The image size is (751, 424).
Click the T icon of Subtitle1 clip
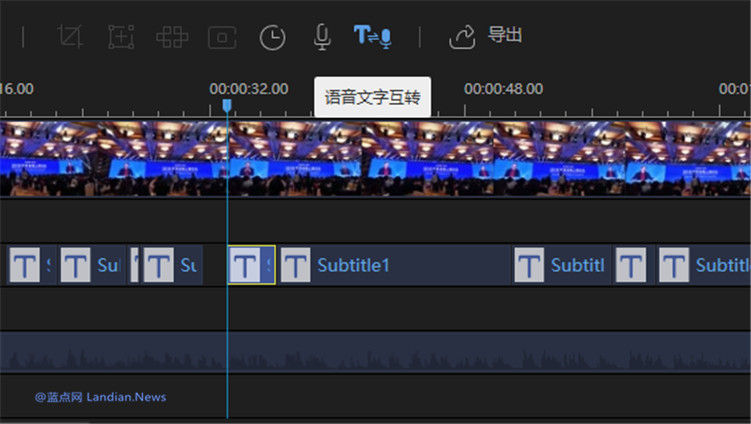(x=295, y=265)
